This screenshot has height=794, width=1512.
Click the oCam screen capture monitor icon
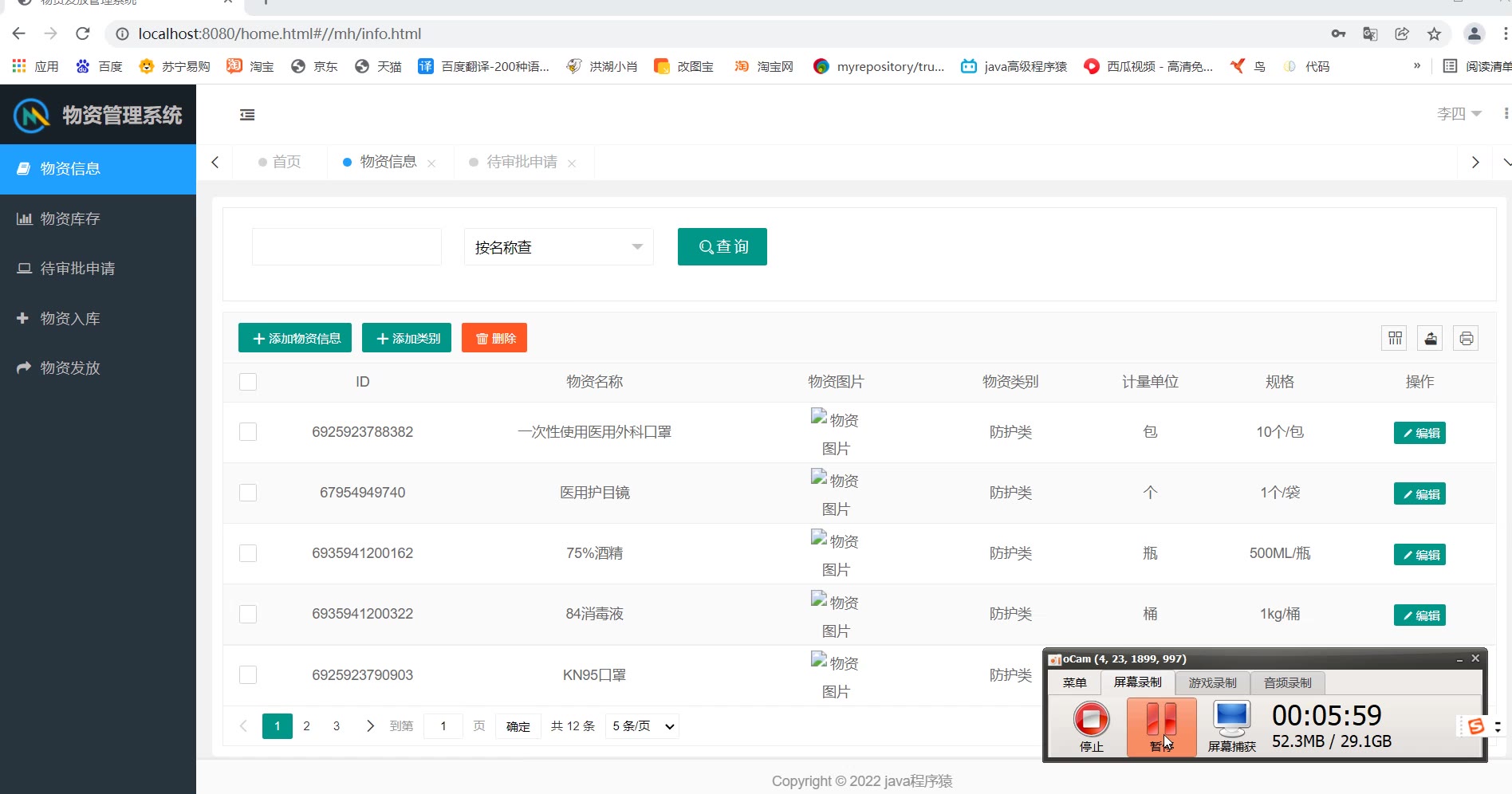1231,719
